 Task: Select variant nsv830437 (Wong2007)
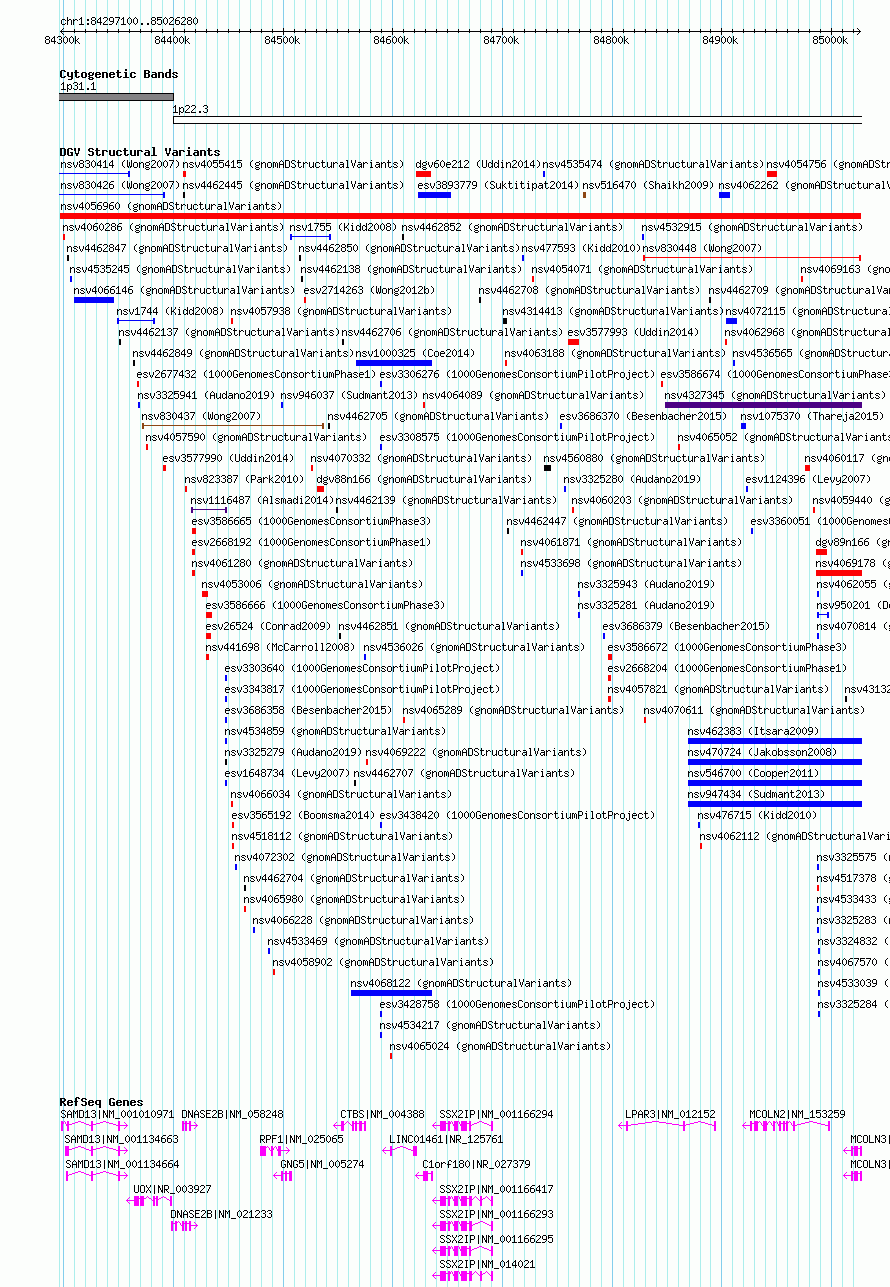tap(201, 416)
